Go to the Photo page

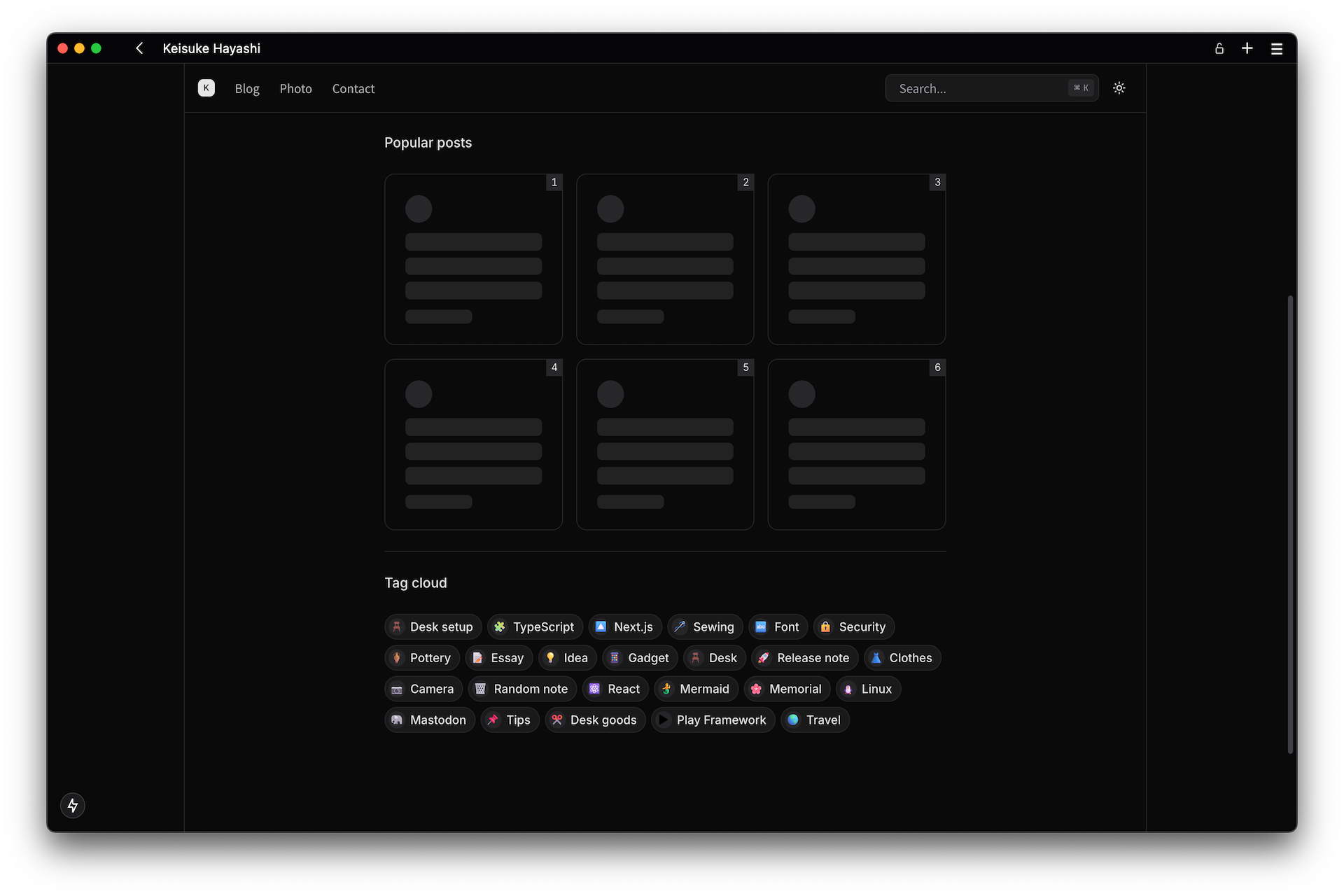coord(295,89)
